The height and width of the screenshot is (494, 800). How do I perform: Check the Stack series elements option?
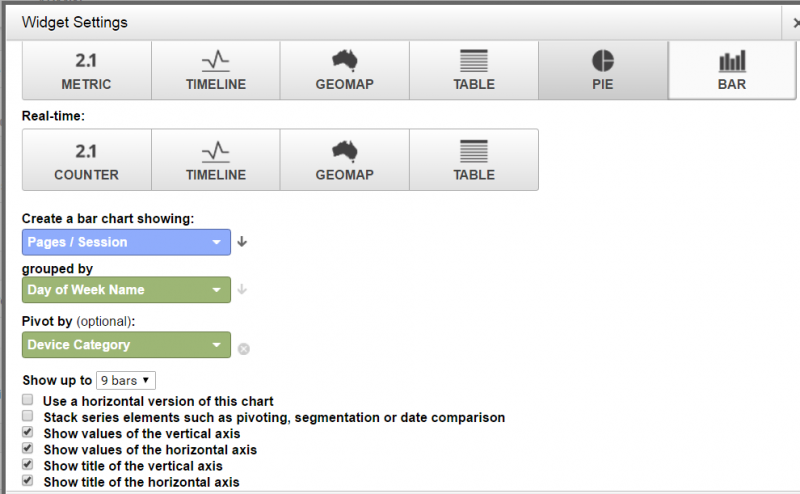point(28,416)
